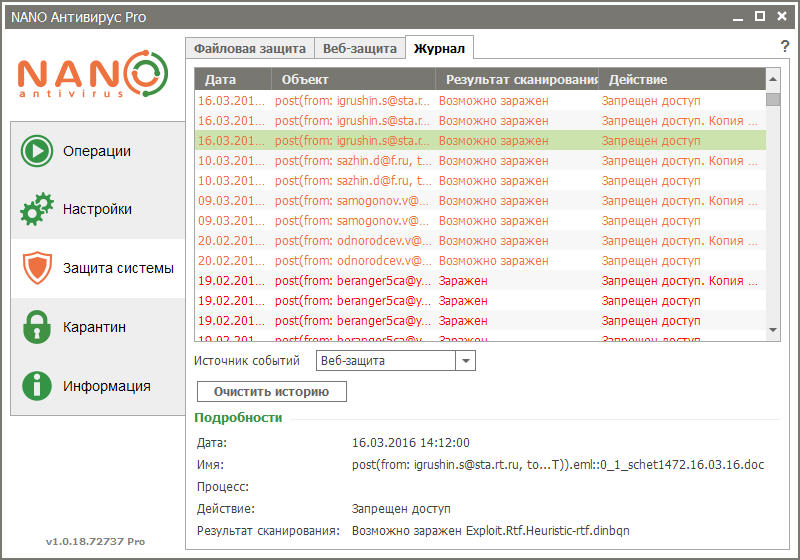Viewport: 800px width, 560px height.
Task: Click the log scrollbar up arrow
Action: pos(773,79)
